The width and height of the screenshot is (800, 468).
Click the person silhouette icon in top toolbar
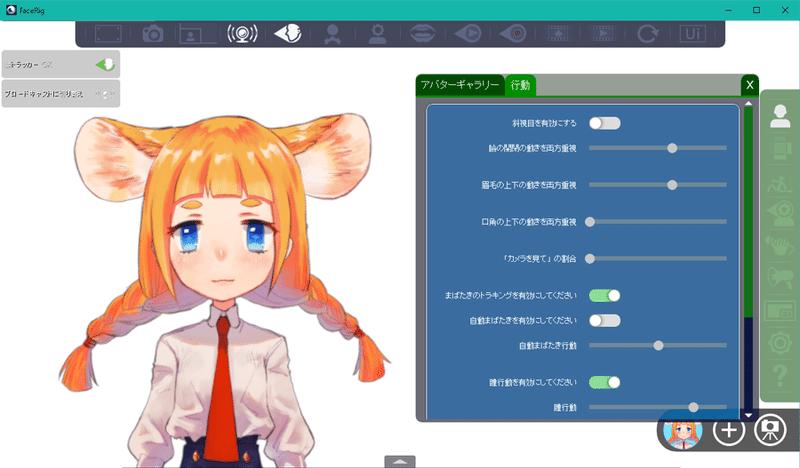[x=333, y=34]
